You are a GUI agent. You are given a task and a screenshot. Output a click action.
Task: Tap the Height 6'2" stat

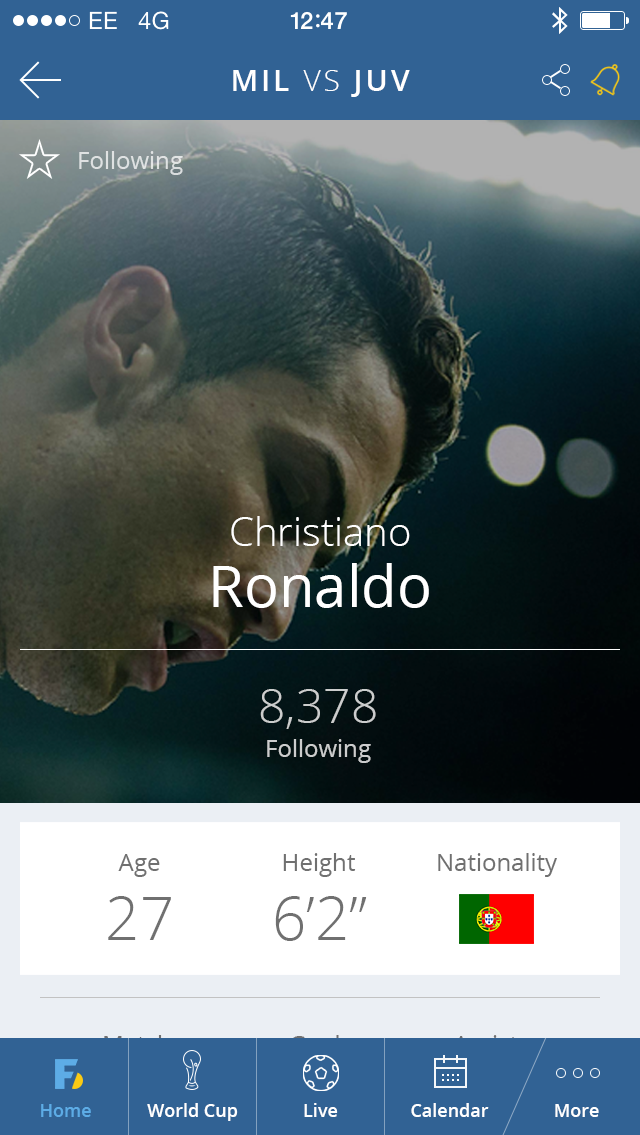(x=319, y=900)
